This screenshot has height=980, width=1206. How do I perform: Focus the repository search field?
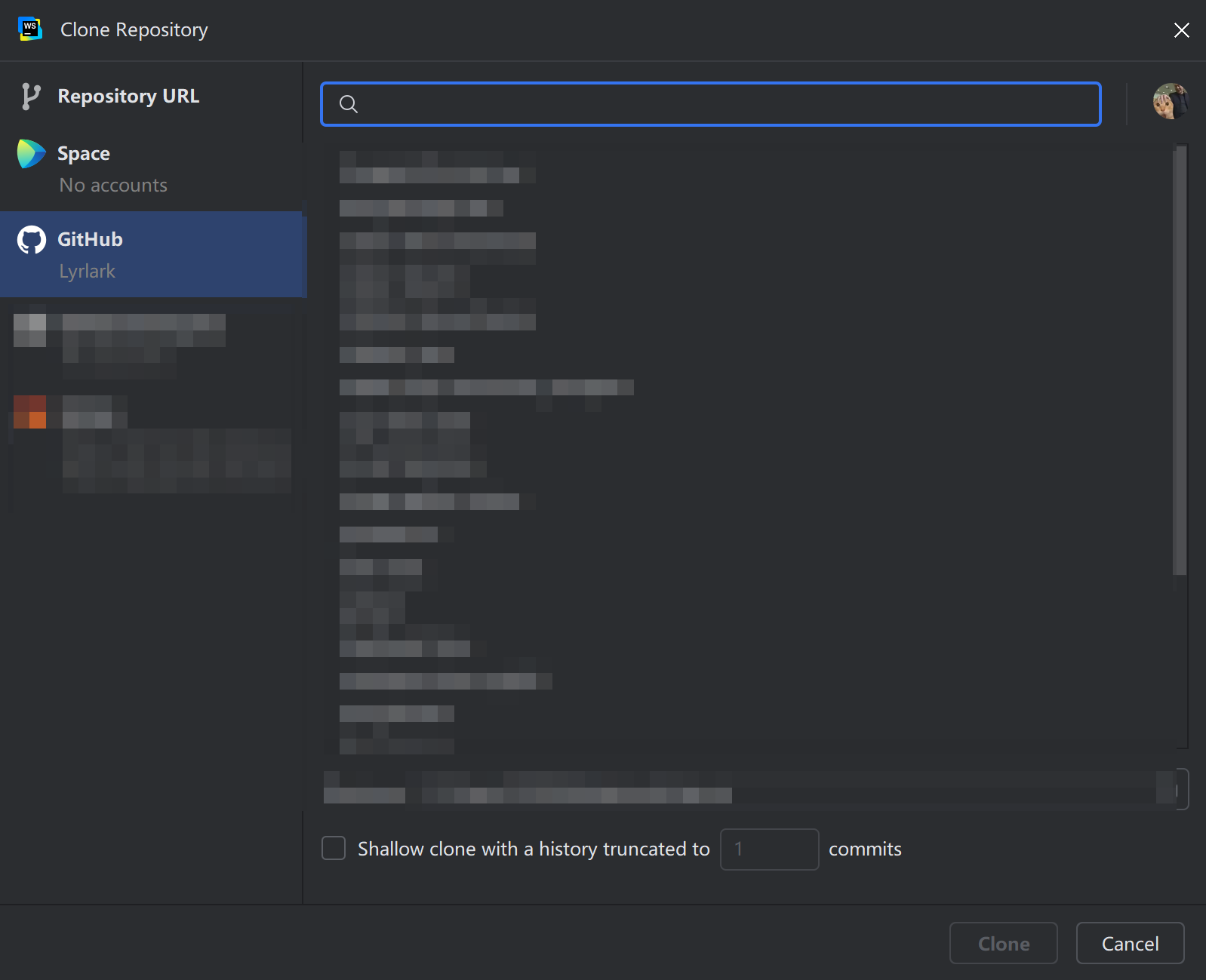point(725,104)
